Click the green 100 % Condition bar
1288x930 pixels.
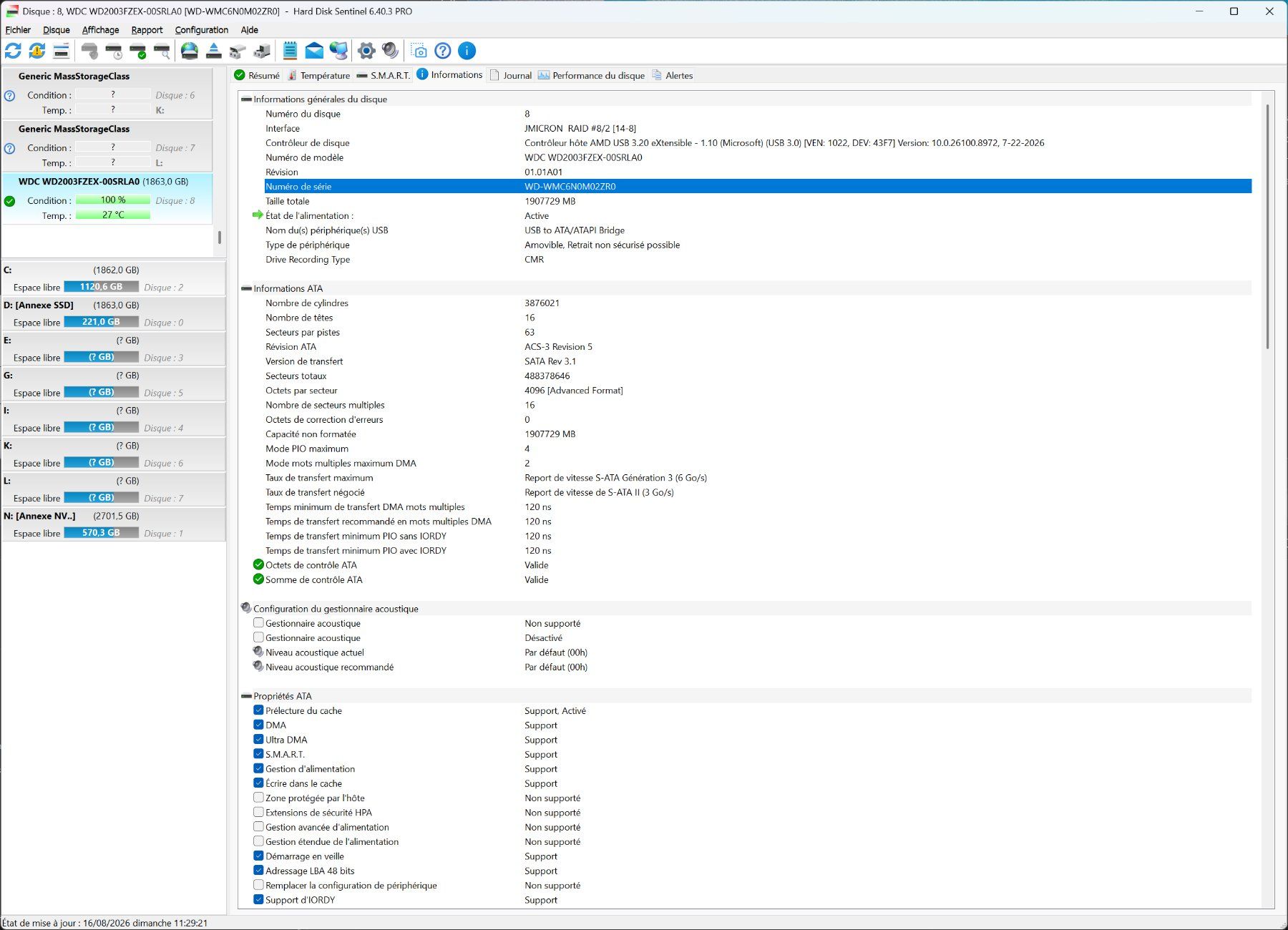113,200
